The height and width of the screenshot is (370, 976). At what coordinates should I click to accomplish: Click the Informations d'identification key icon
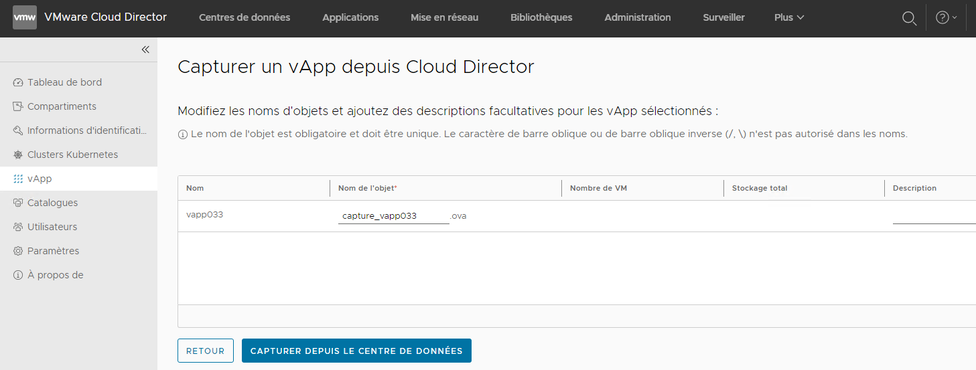[x=17, y=131]
